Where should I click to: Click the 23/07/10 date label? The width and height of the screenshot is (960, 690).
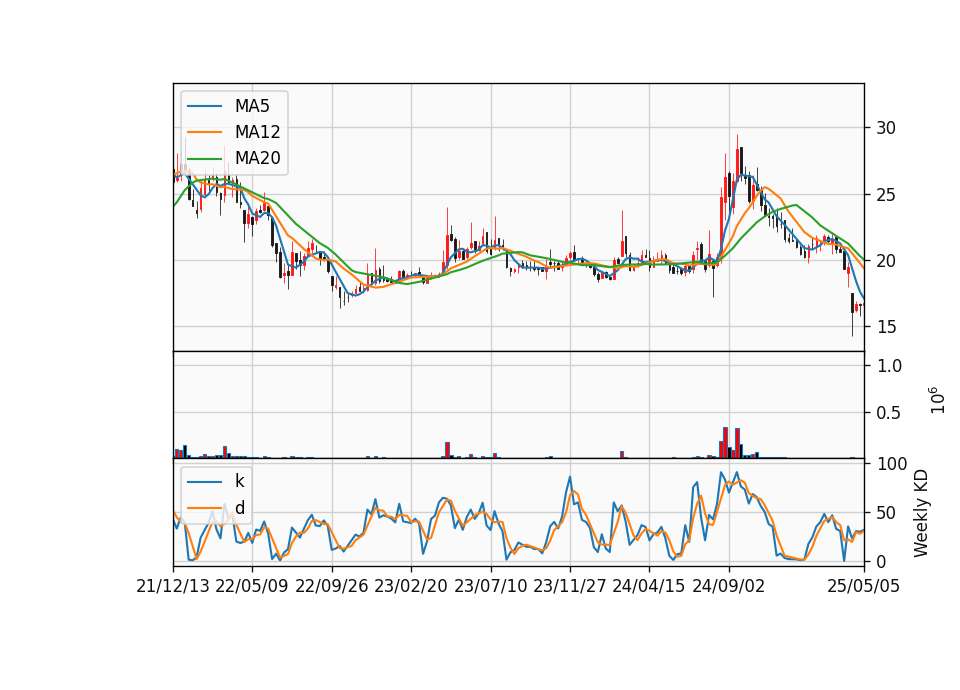click(x=490, y=586)
